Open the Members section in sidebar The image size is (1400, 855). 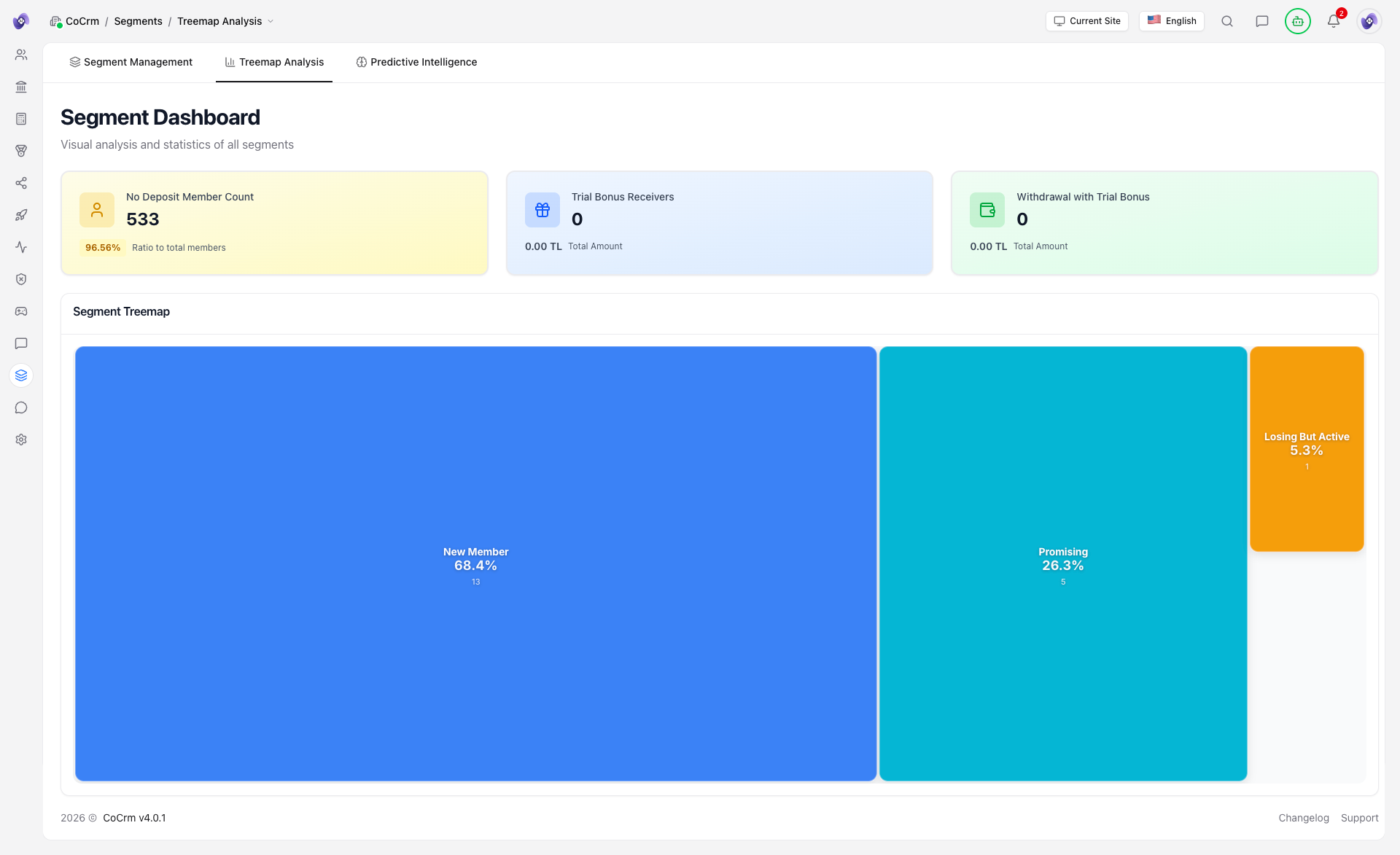pyautogui.click(x=21, y=54)
